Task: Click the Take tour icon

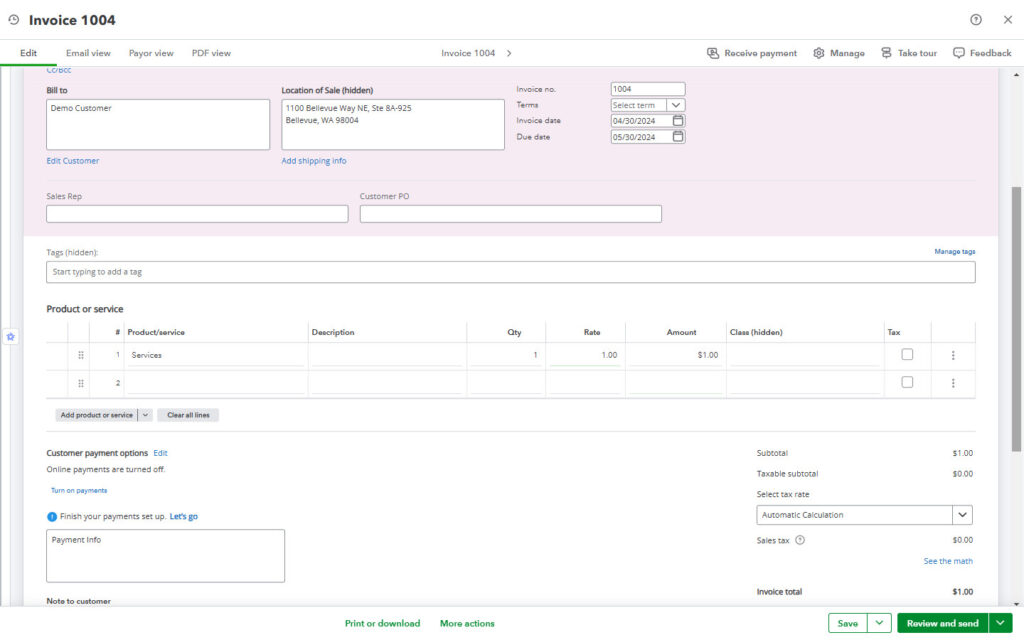Action: [885, 52]
